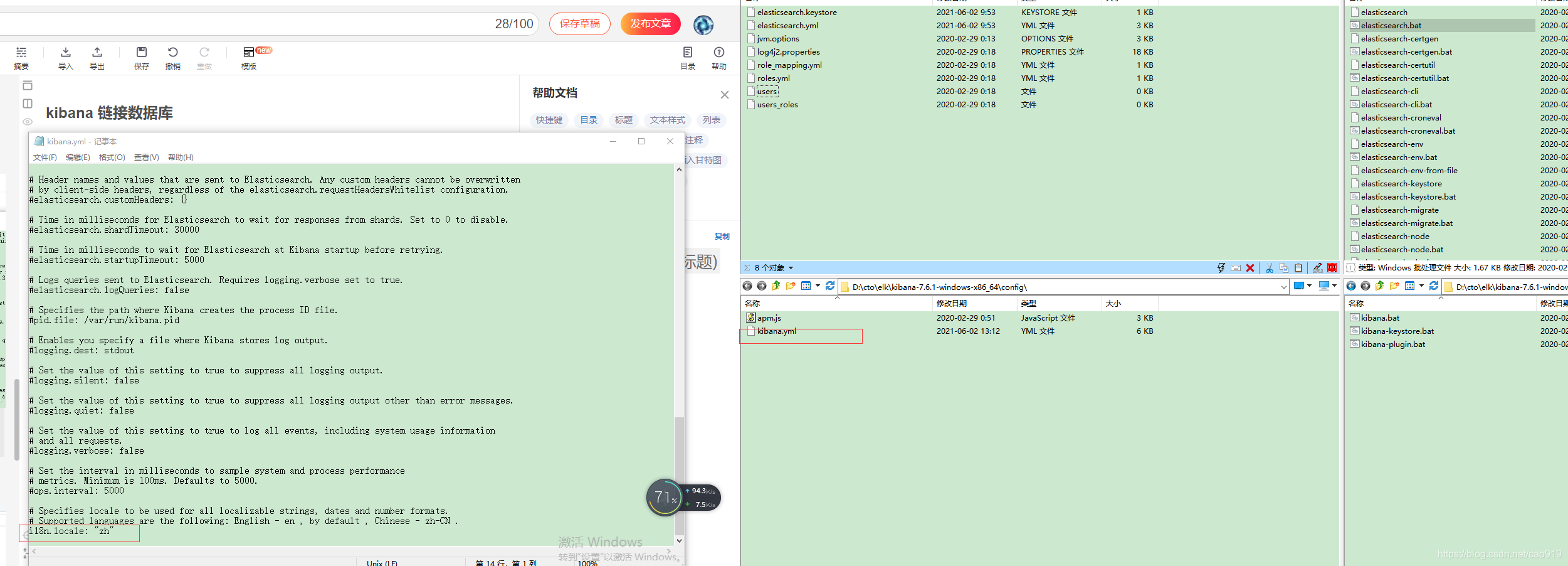Go up one folder in config pane
1568x566 pixels.
click(x=776, y=286)
